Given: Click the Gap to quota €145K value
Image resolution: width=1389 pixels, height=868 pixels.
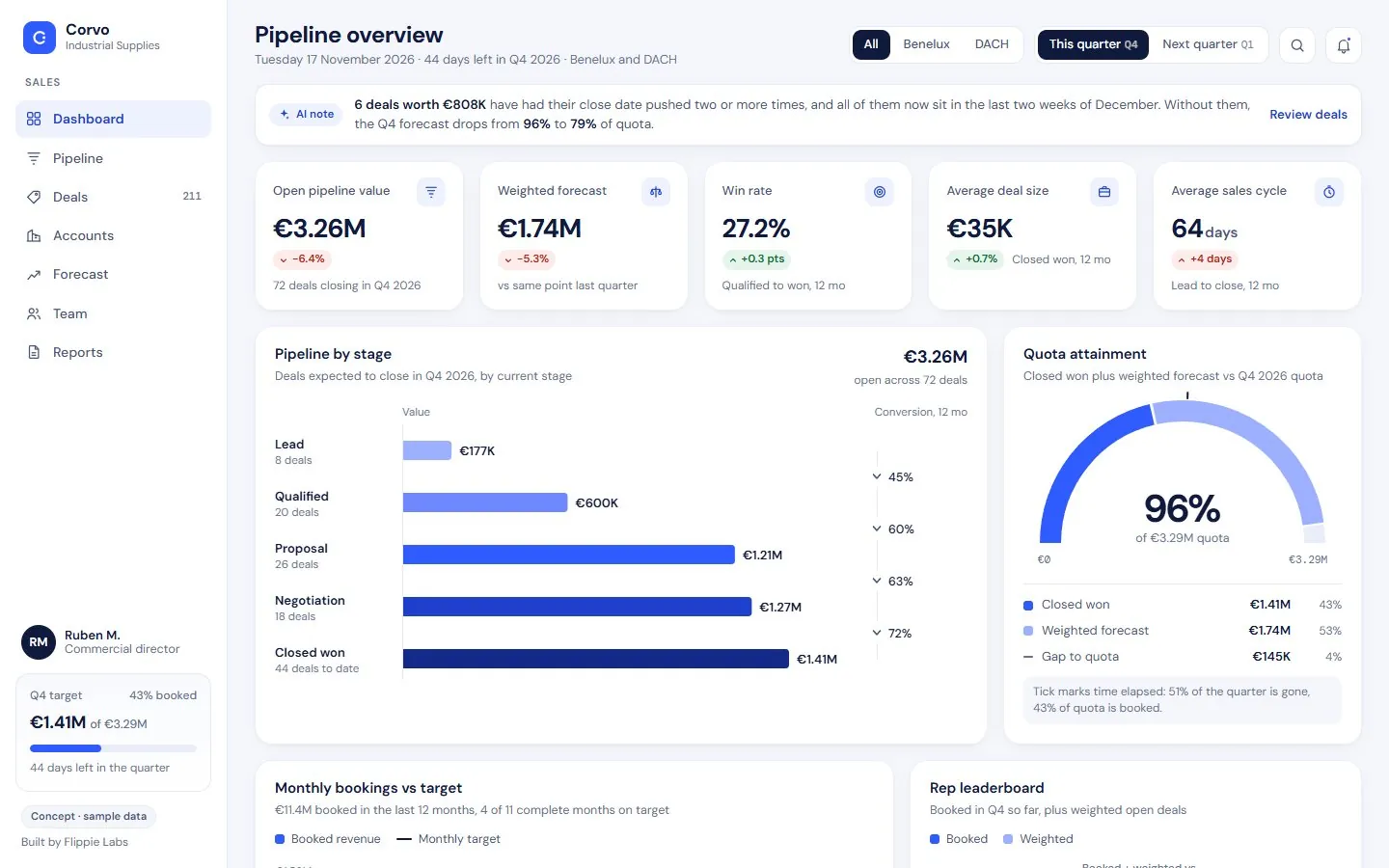Looking at the screenshot, I should (x=1271, y=657).
